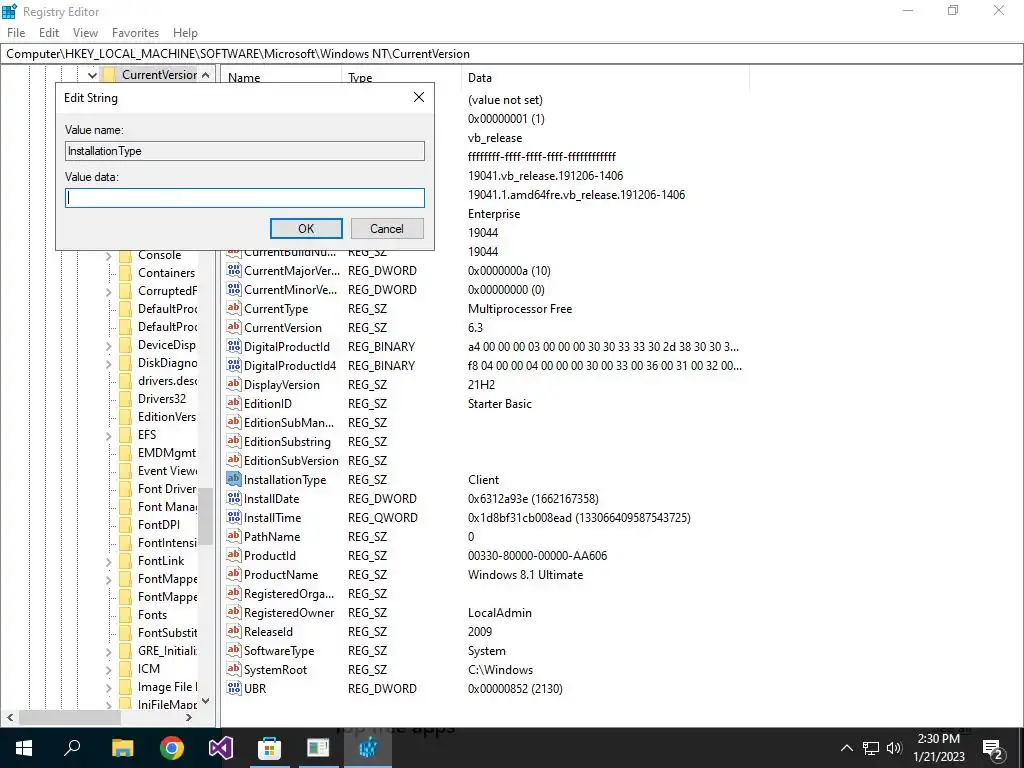Collapse the CurrentVersion tree node
Screen dimensions: 1024x768
pyautogui.click(x=92, y=75)
